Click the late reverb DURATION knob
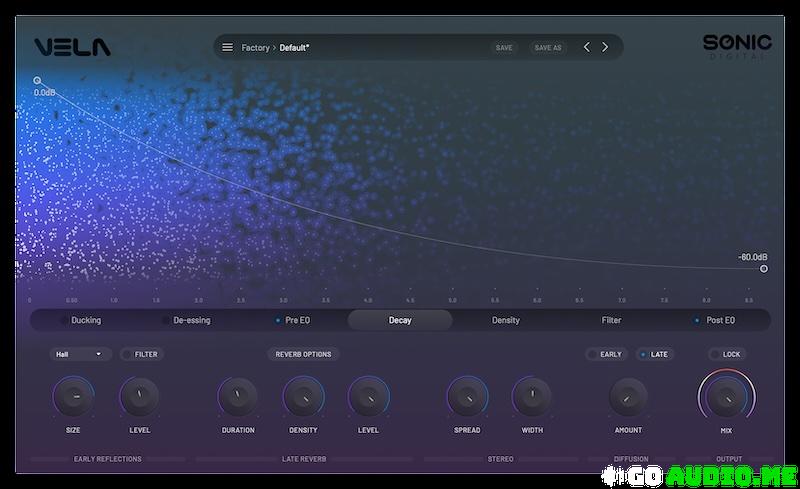 tap(238, 397)
